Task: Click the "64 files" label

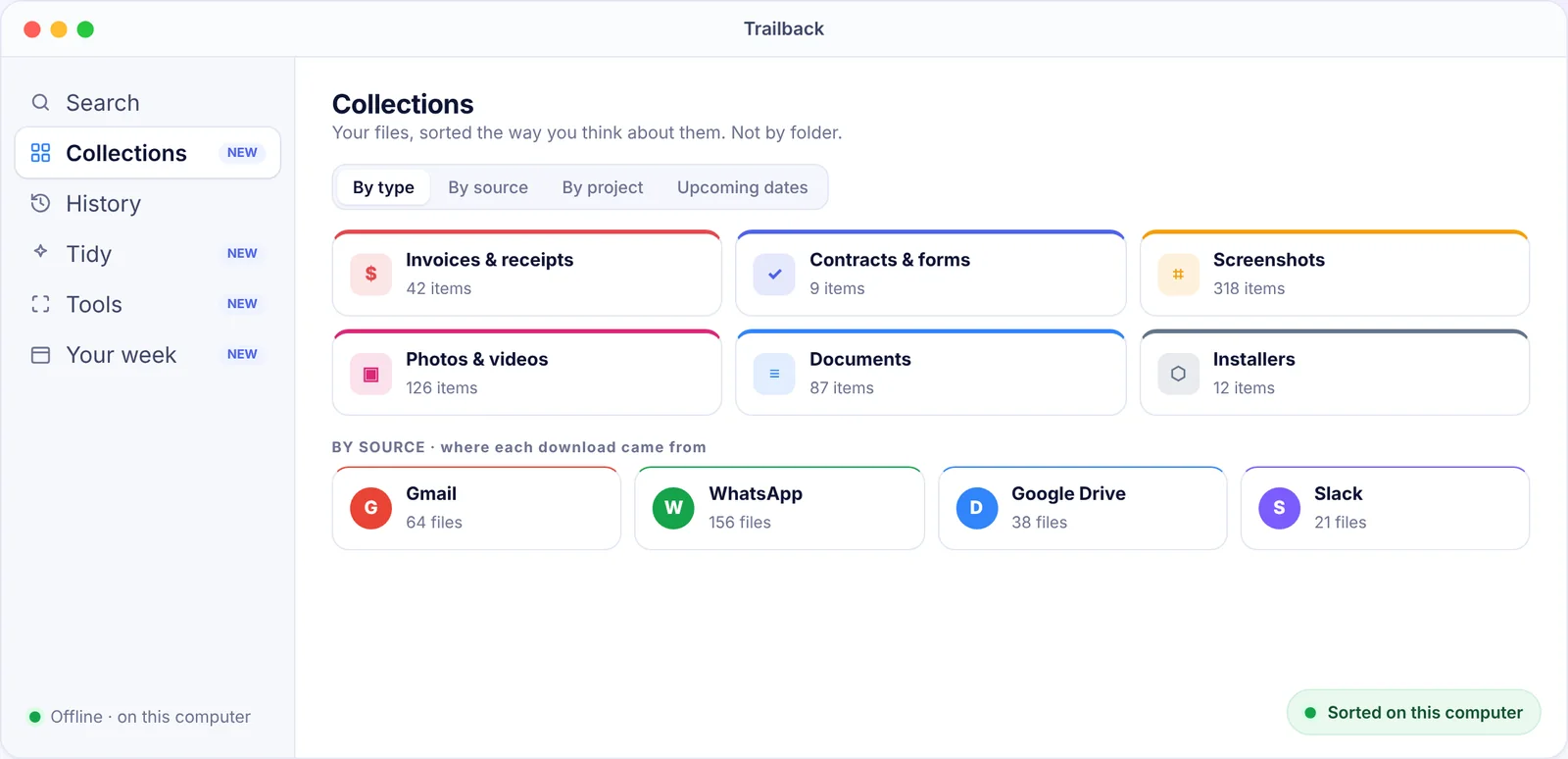Action: (x=434, y=522)
